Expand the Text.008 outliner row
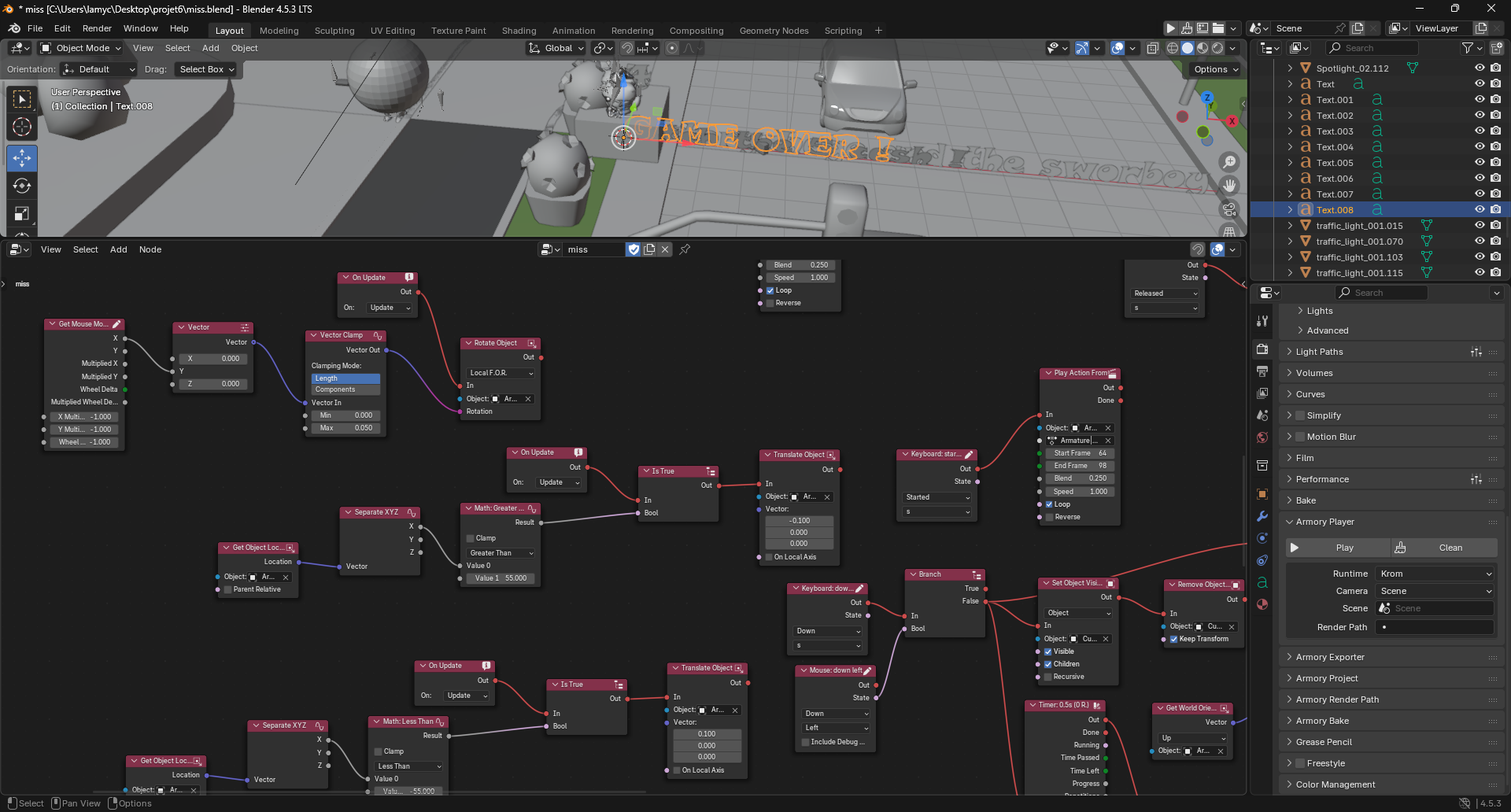The width and height of the screenshot is (1511, 812). (x=1290, y=210)
